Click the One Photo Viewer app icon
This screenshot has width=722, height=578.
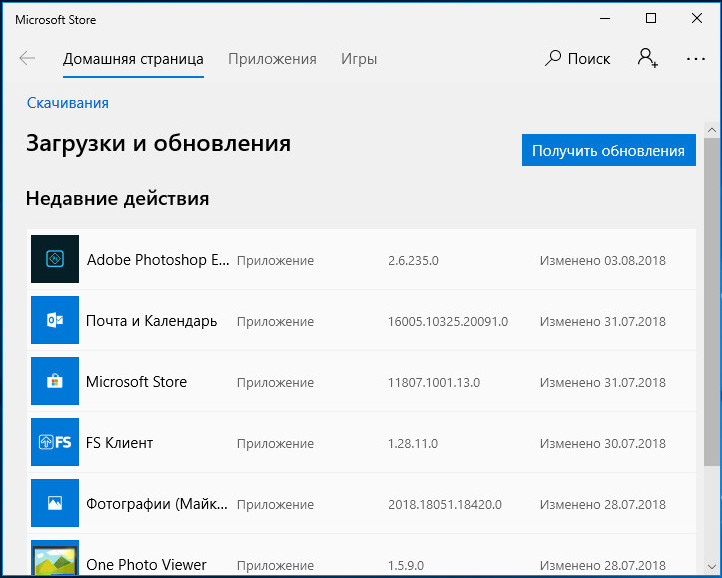pos(55,558)
